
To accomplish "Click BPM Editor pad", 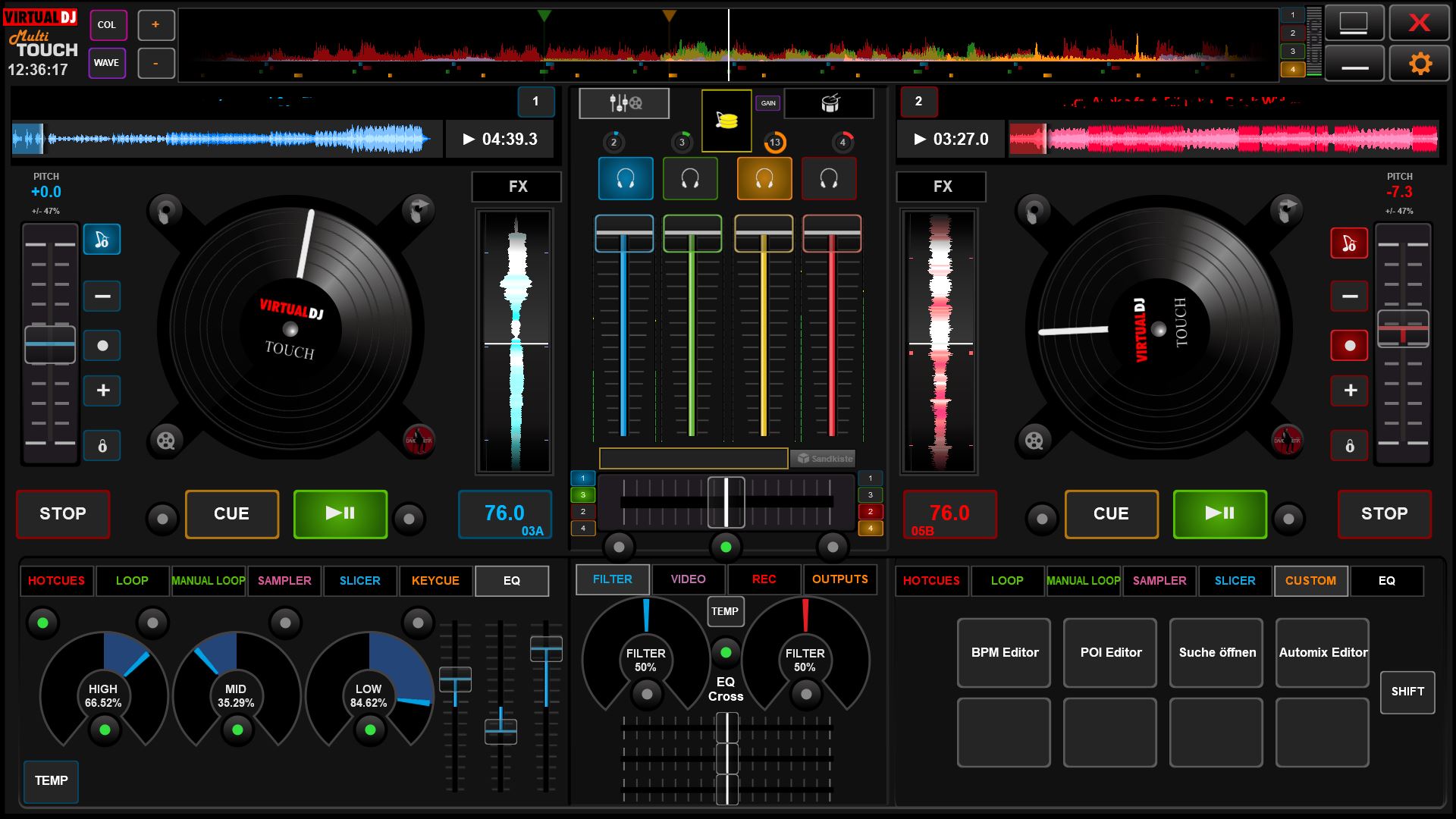I will (1004, 653).
